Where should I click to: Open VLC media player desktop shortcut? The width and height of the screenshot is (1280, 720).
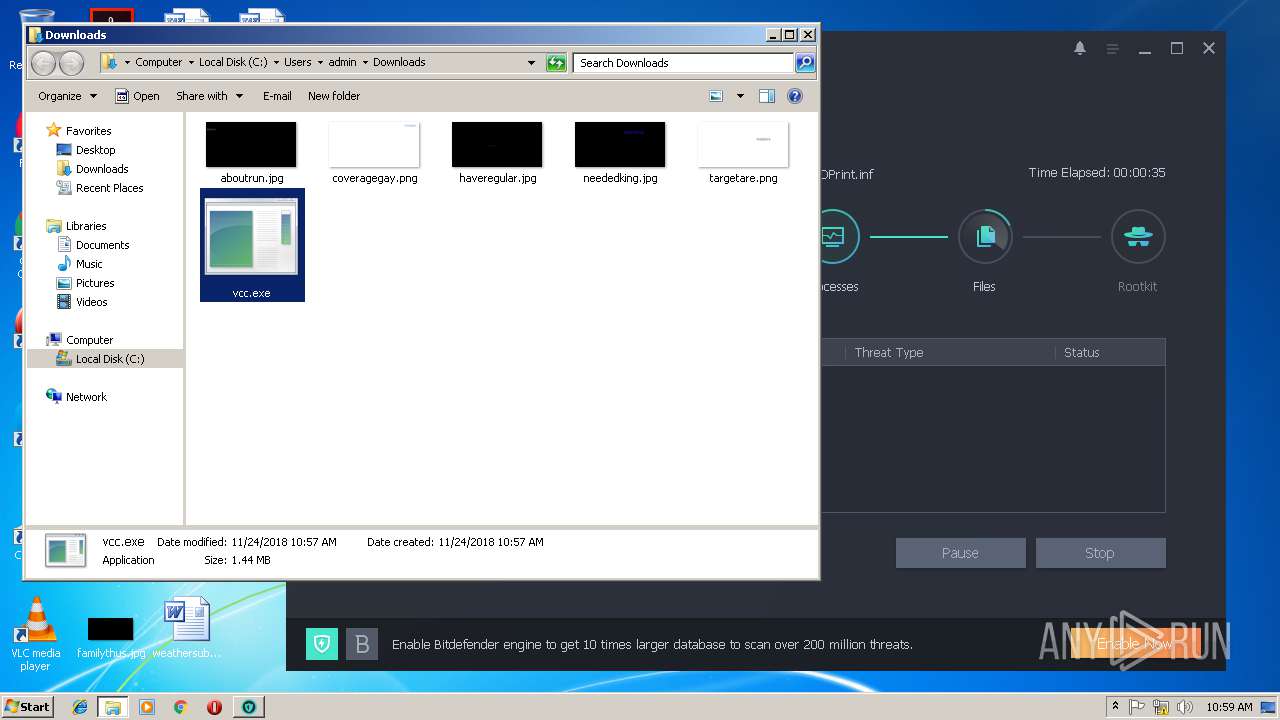36,634
